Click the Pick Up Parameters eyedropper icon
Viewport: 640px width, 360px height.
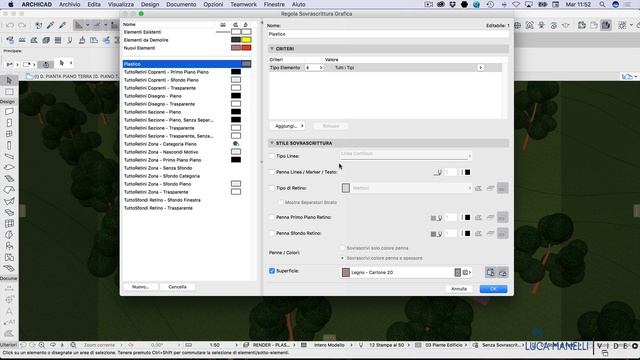click(x=51, y=25)
